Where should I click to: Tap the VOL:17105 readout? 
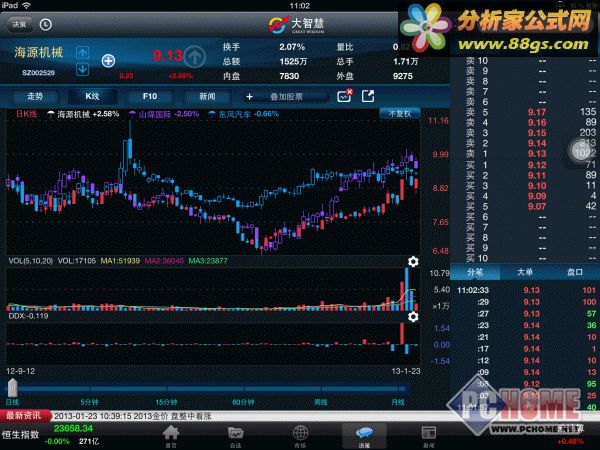click(77, 261)
